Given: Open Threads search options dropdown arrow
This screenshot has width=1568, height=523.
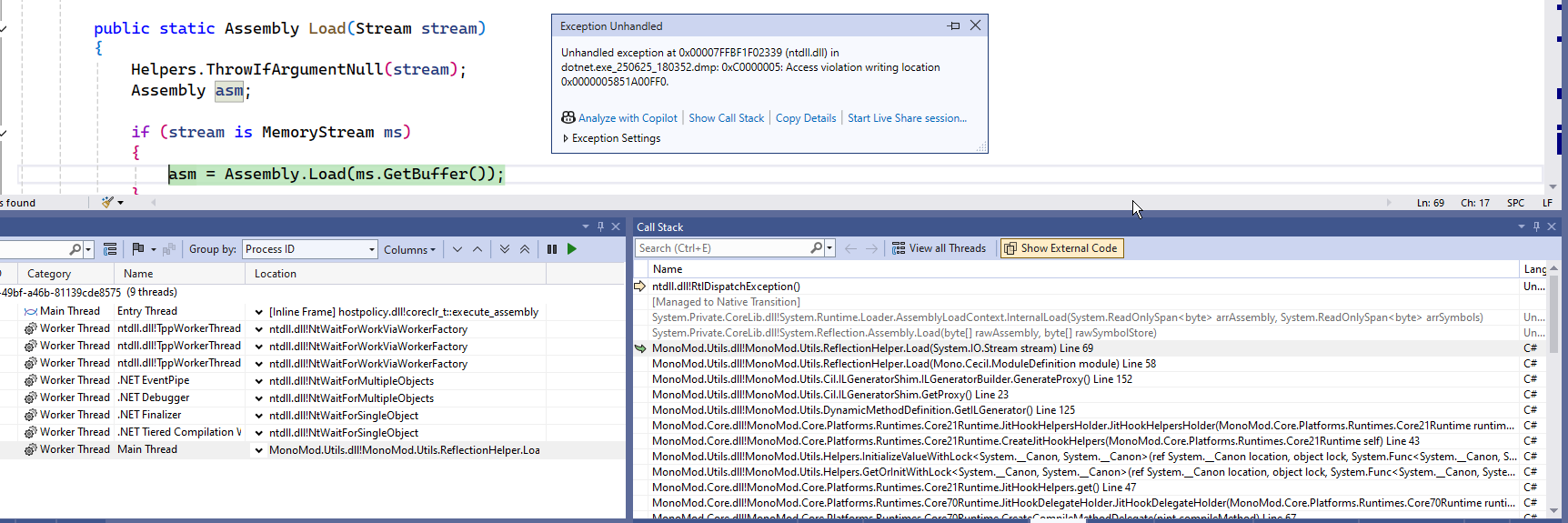Looking at the screenshot, I should [88, 249].
